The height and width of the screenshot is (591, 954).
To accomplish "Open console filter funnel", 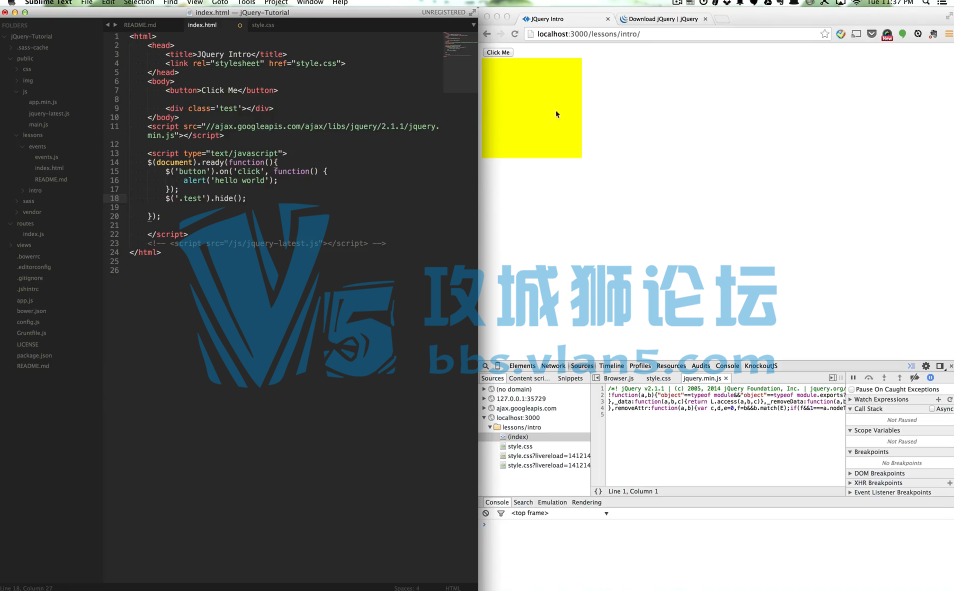I will click(x=501, y=513).
